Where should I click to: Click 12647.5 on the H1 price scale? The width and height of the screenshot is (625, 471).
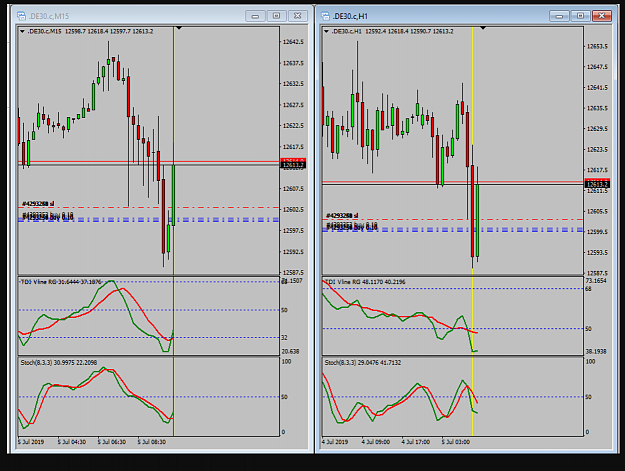click(597, 67)
